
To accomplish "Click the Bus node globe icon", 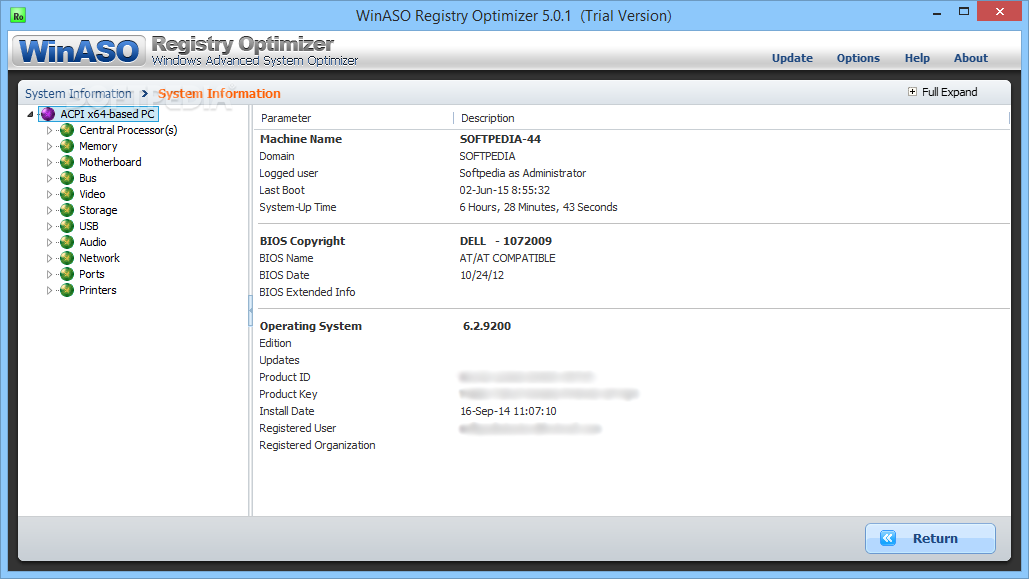I will point(67,178).
